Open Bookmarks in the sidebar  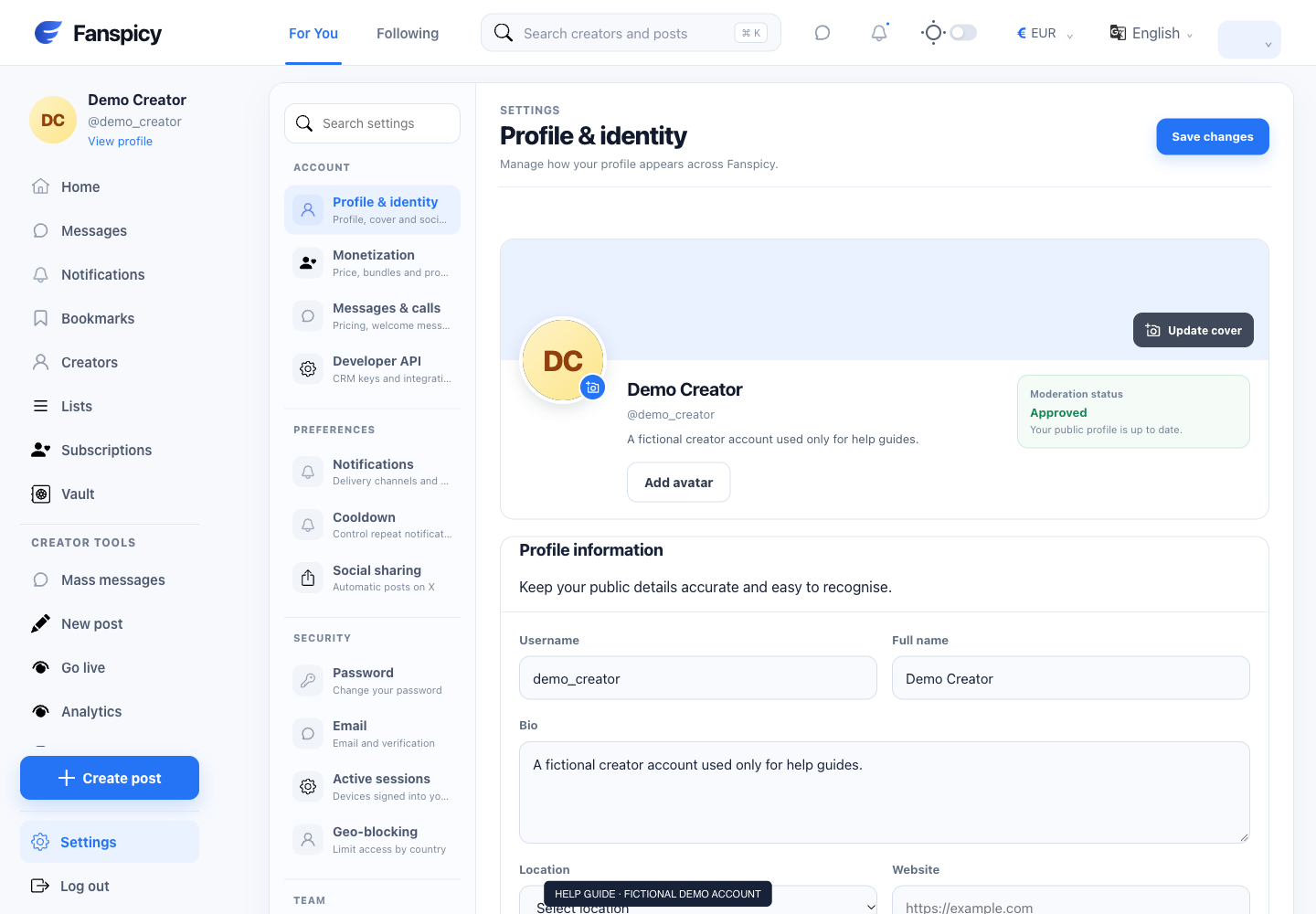(x=110, y=318)
